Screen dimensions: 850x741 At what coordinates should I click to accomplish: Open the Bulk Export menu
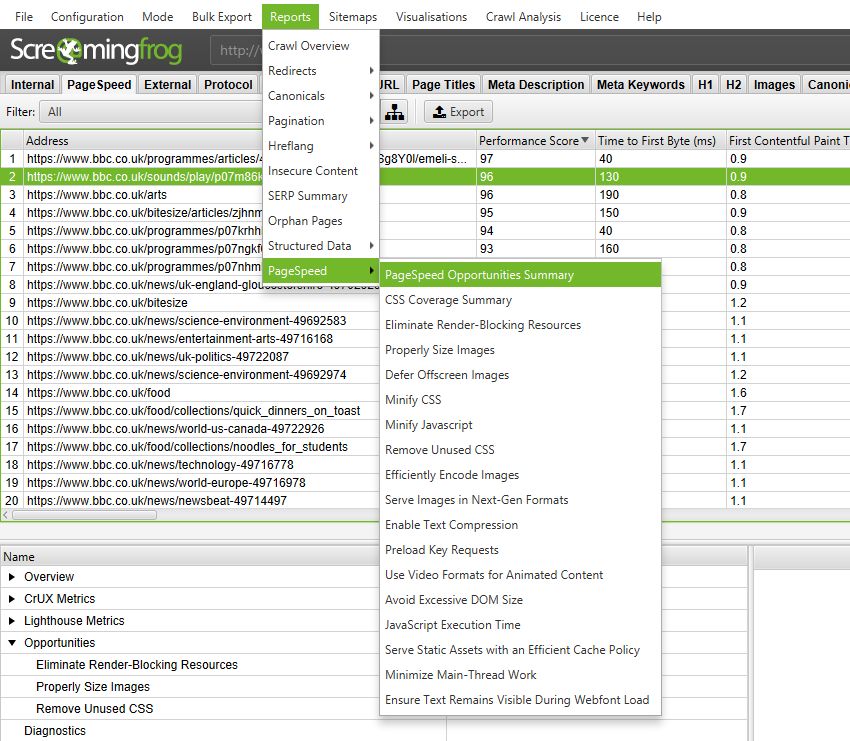click(221, 16)
